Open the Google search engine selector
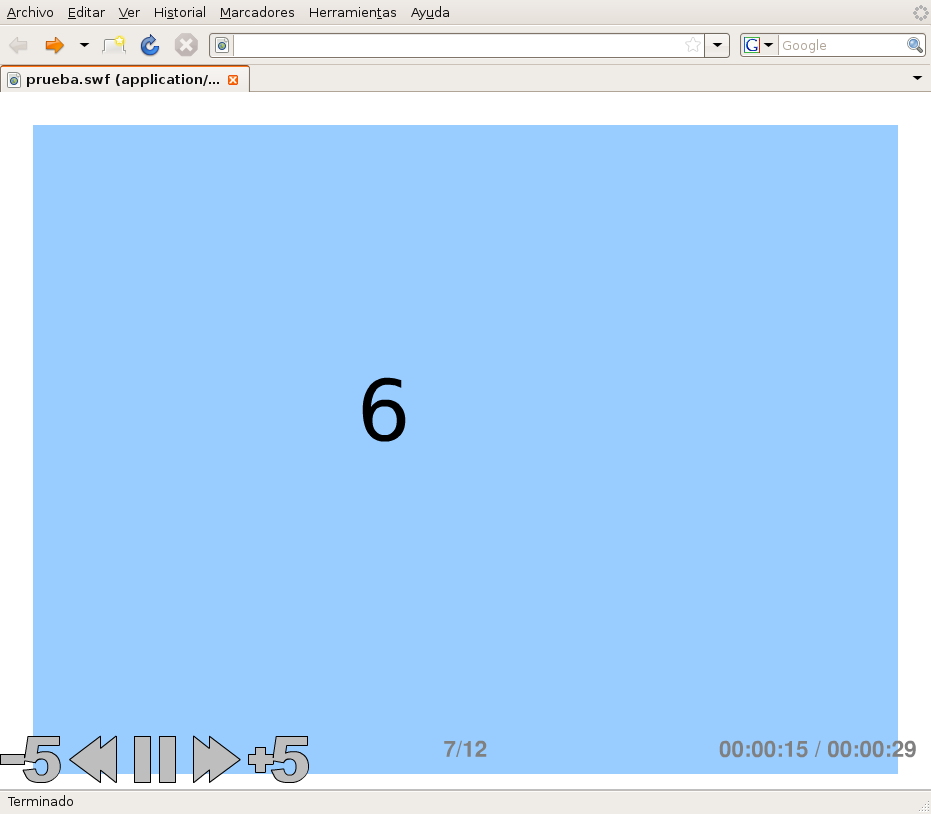The height and width of the screenshot is (814, 931). [x=758, y=45]
